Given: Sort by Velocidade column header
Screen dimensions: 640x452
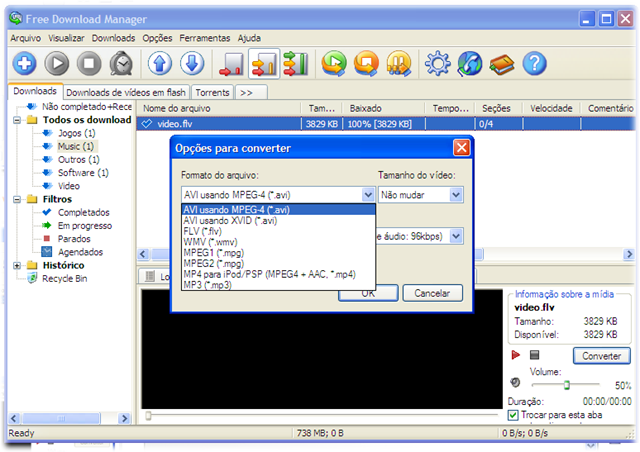Looking at the screenshot, I should [551, 108].
